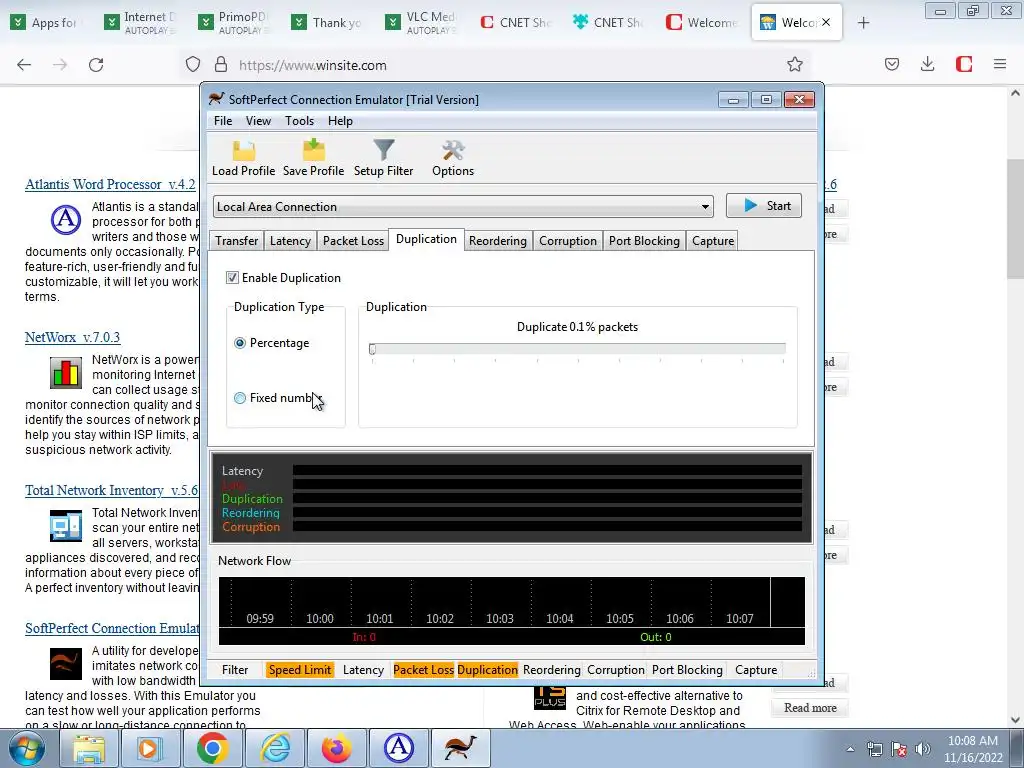Open Atlantis Word Processor taskbar icon
This screenshot has height=768, width=1024.
coord(398,748)
